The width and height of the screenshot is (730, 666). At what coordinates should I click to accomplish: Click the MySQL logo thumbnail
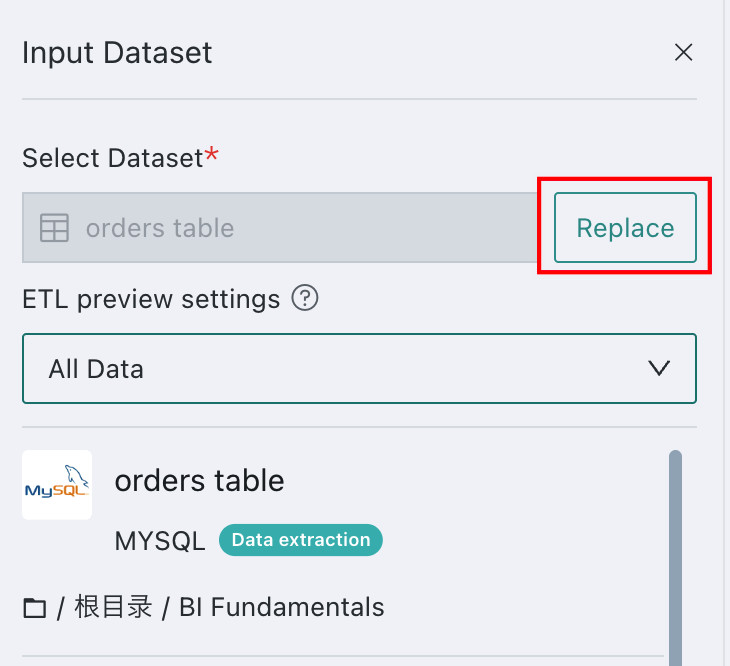click(x=57, y=484)
